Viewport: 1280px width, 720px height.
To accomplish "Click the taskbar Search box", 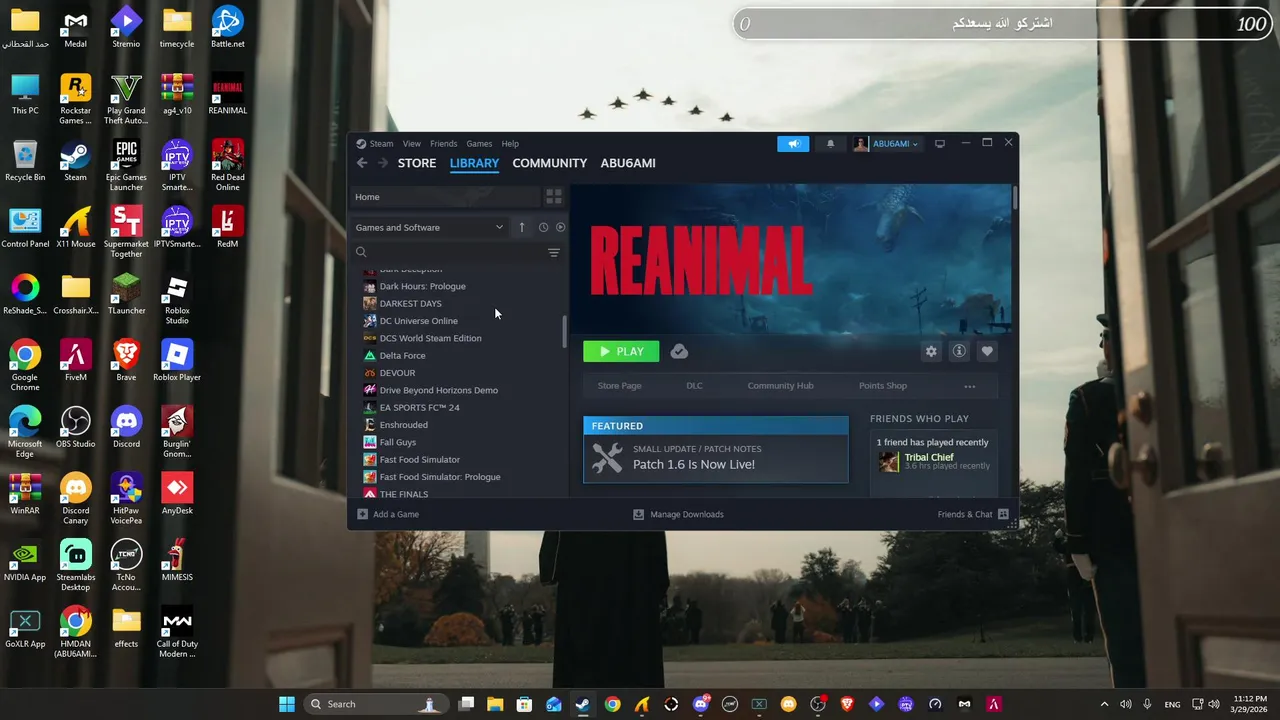I will point(375,704).
